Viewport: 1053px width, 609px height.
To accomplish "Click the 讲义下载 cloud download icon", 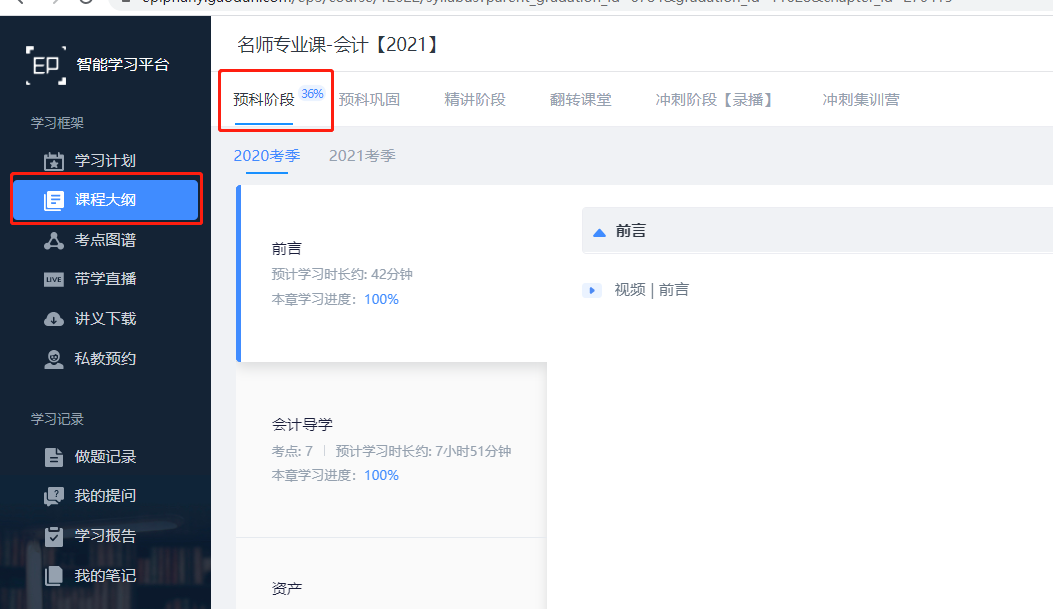I will pos(54,319).
